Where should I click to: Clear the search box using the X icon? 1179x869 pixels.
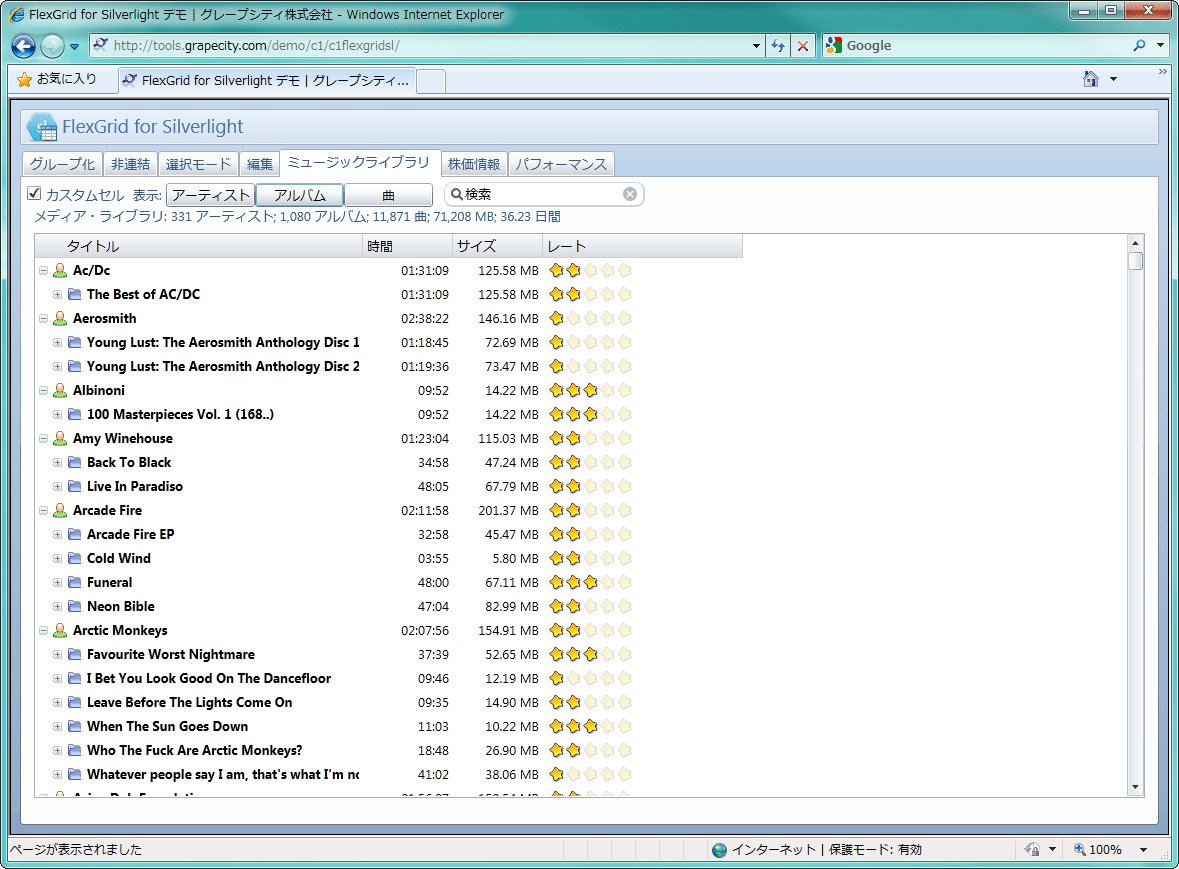click(629, 194)
